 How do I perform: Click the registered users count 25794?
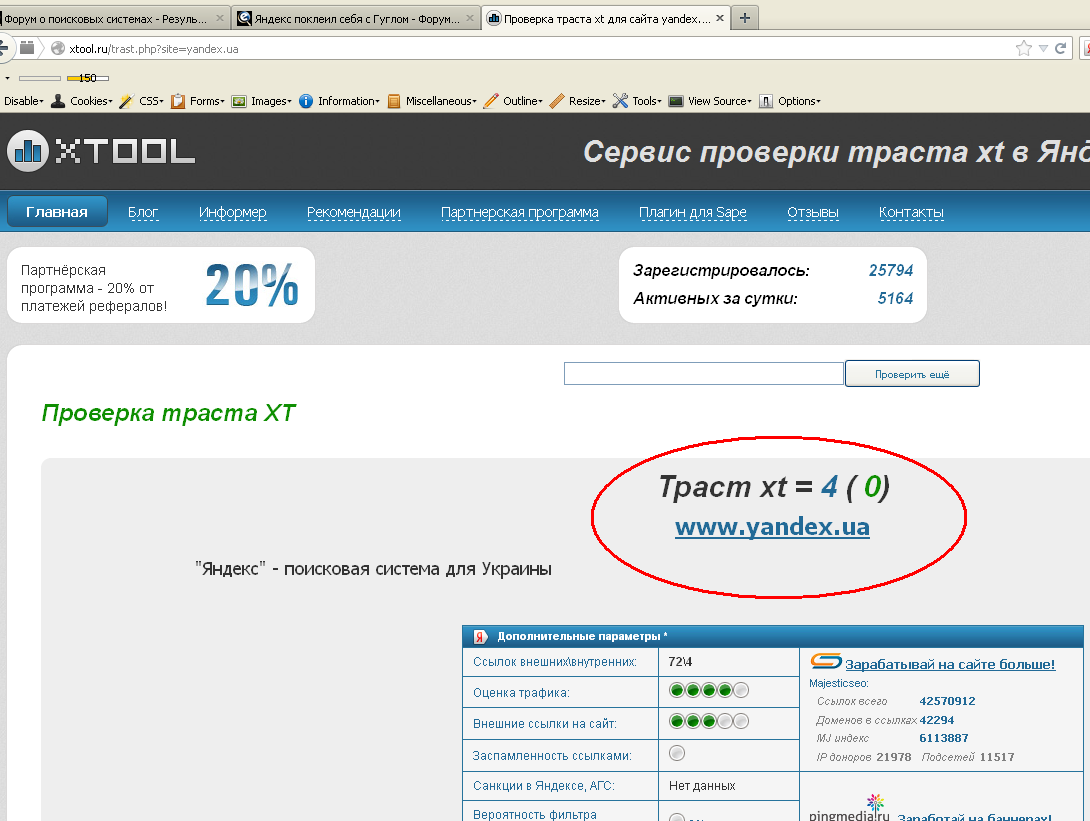click(891, 270)
